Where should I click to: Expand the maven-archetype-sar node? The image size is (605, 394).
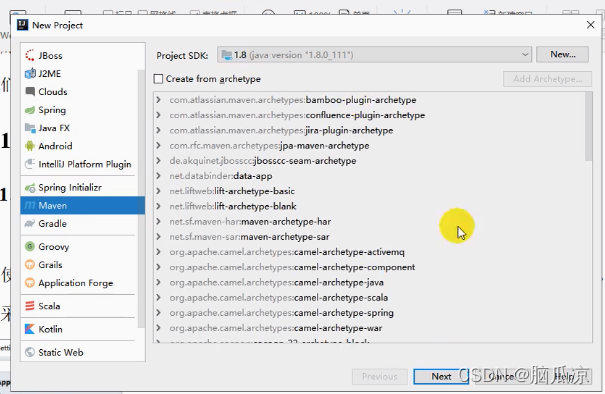tap(158, 237)
